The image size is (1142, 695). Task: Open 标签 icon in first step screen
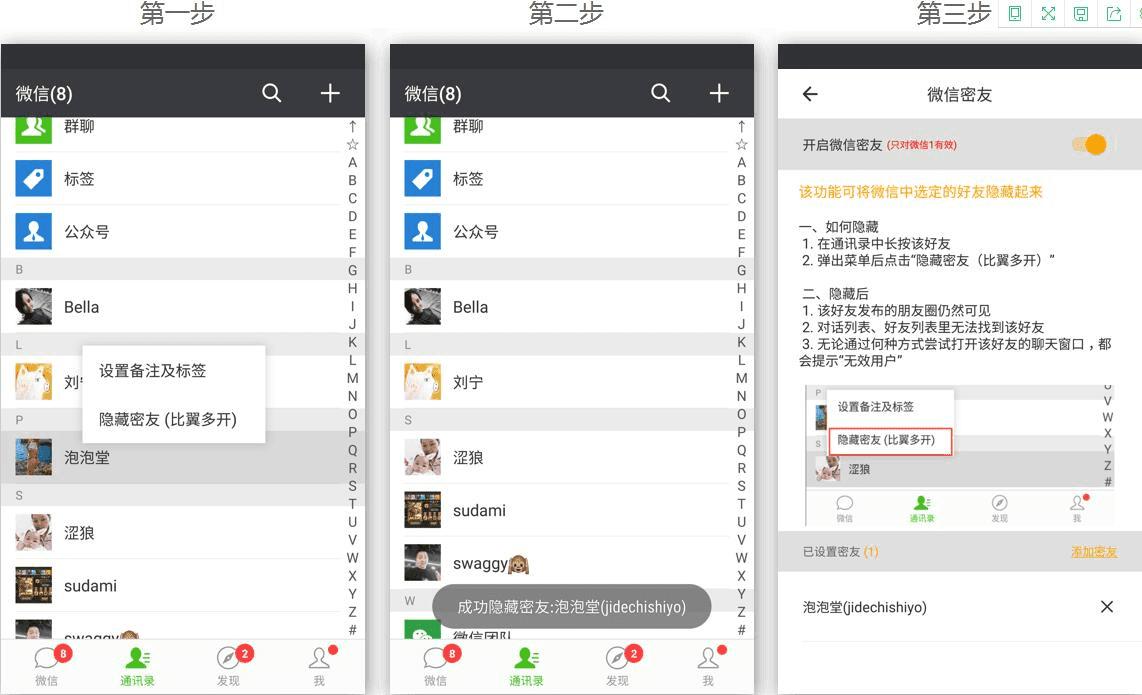34,178
